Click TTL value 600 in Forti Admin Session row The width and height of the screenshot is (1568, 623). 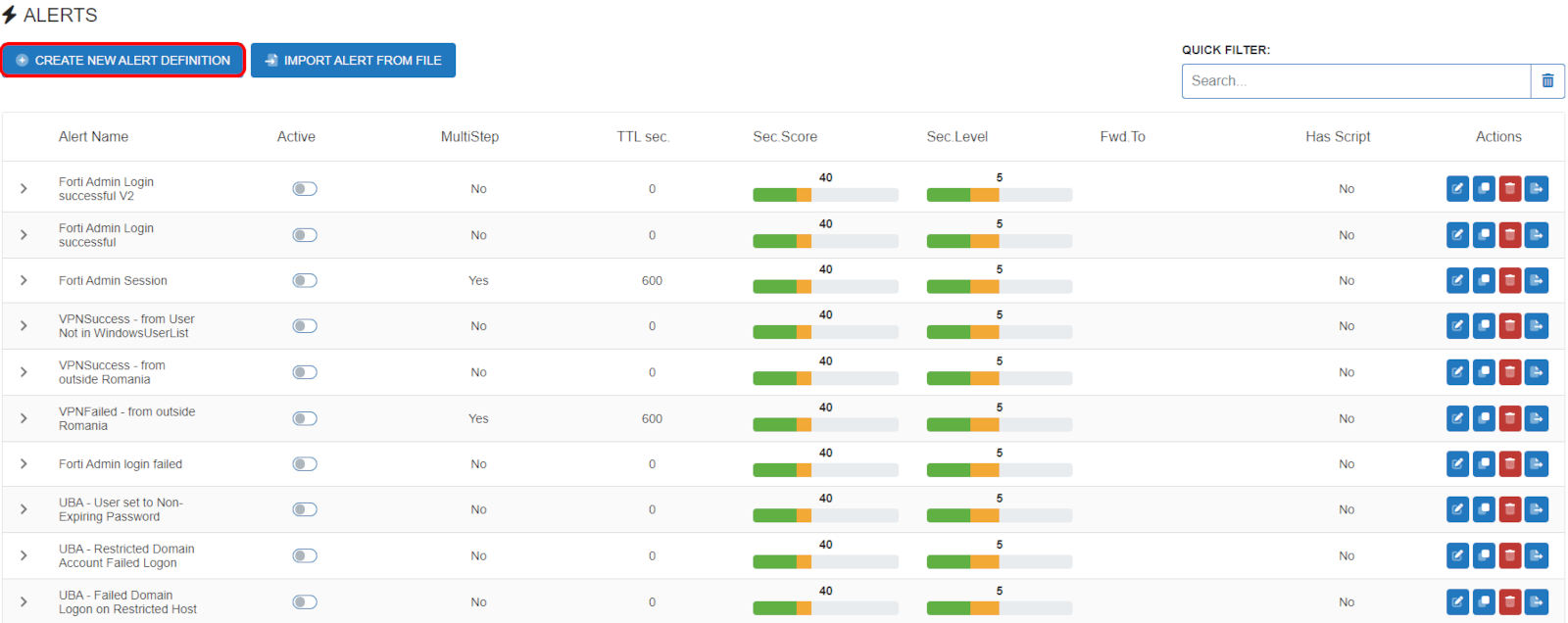652,281
